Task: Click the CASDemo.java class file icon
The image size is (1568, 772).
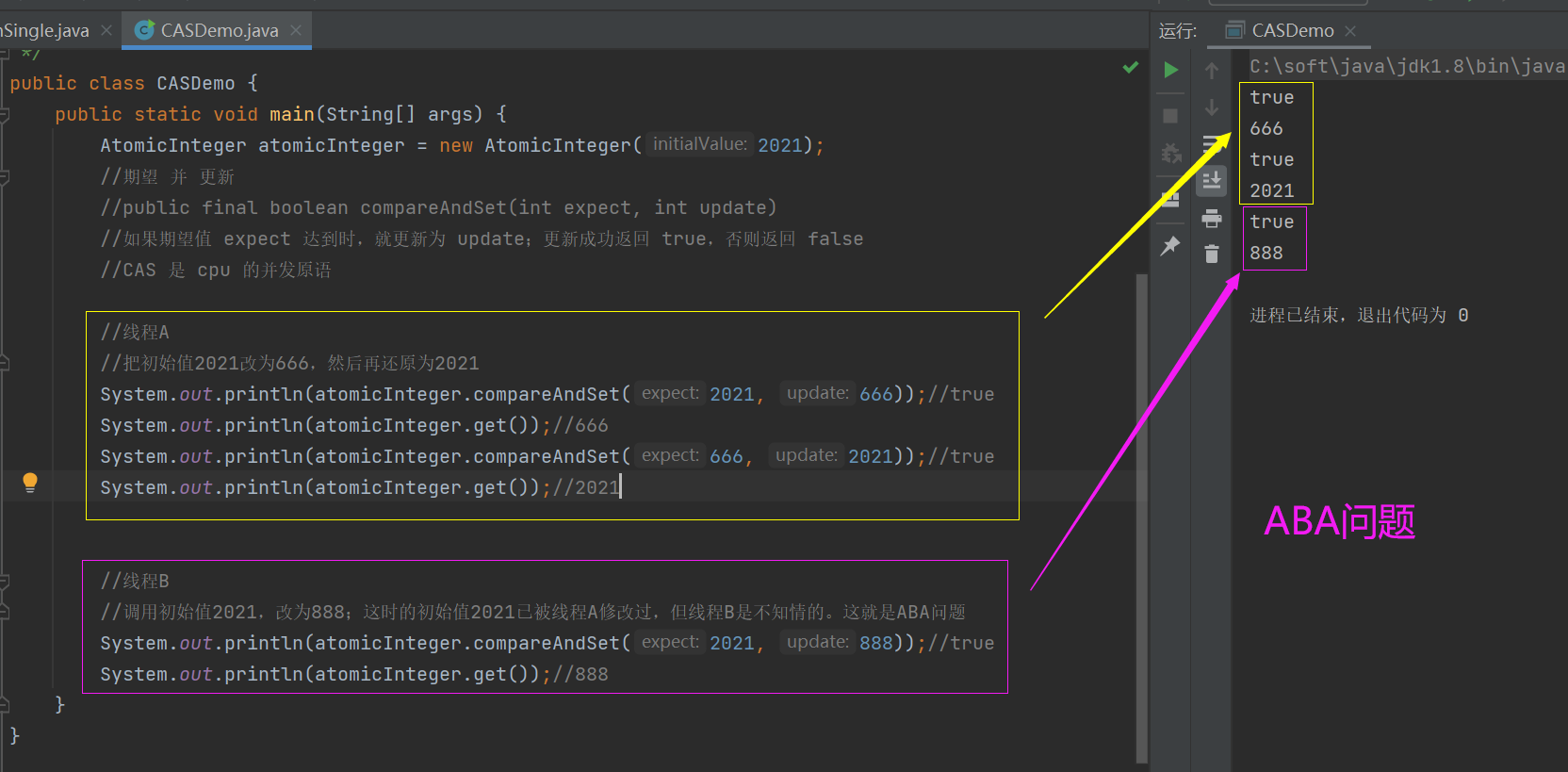Action: (x=145, y=30)
